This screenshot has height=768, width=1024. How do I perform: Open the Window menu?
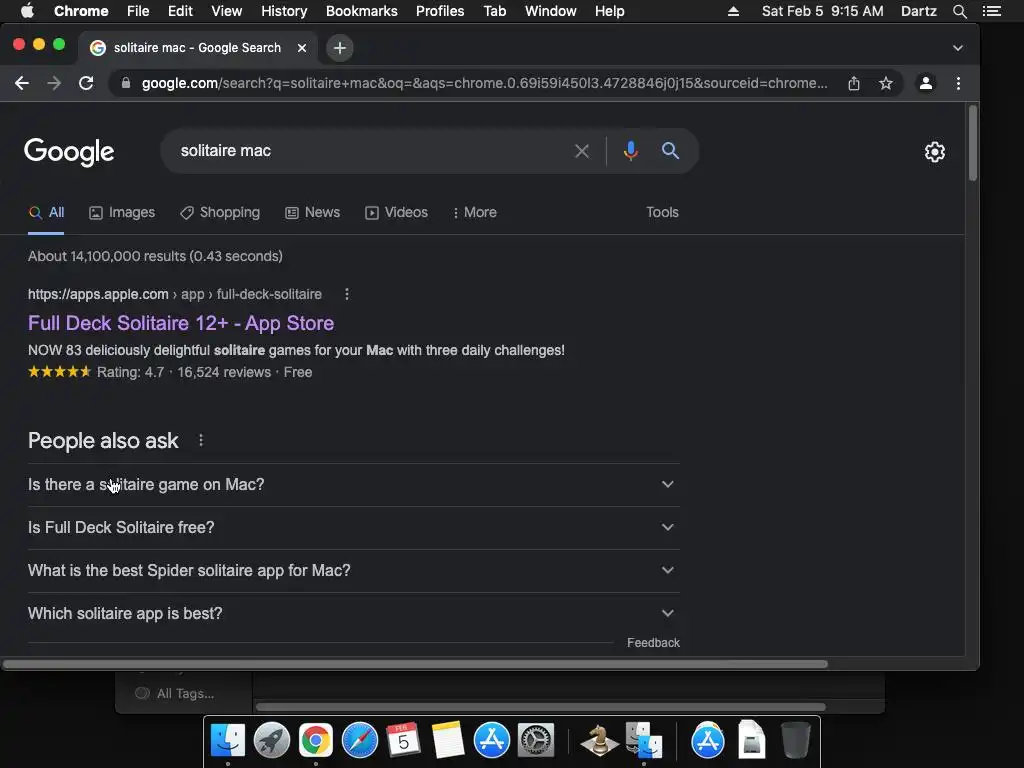551,11
